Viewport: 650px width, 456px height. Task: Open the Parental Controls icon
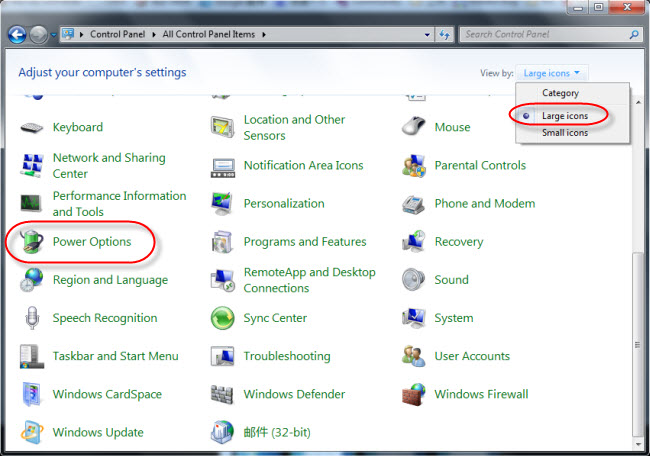413,165
